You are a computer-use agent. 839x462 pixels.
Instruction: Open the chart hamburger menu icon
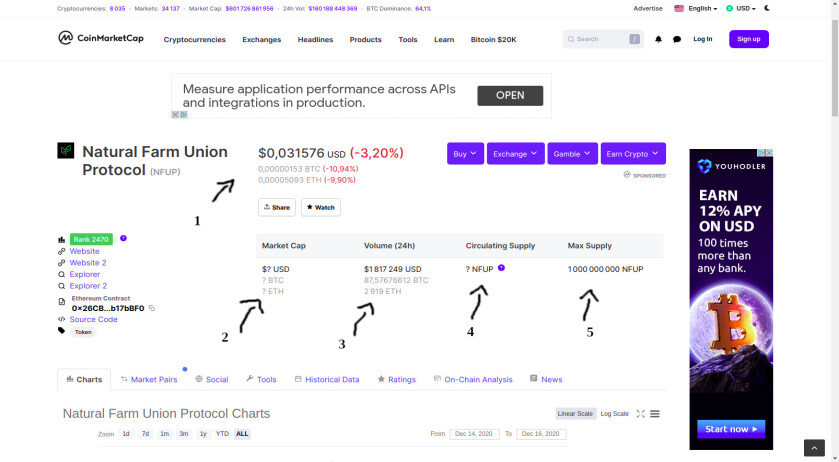[x=655, y=413]
